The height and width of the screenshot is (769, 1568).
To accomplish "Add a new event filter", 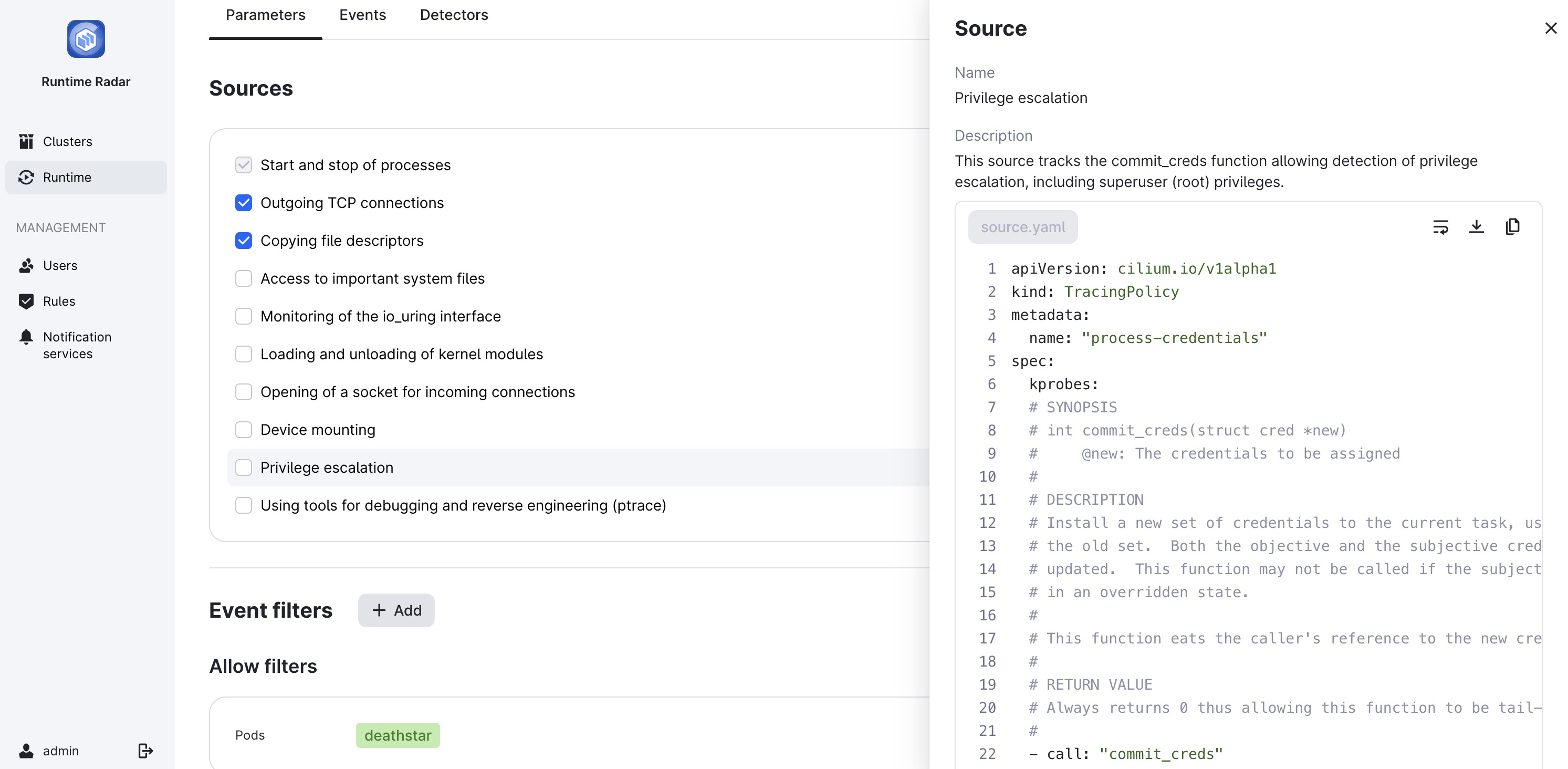I will click(x=396, y=610).
